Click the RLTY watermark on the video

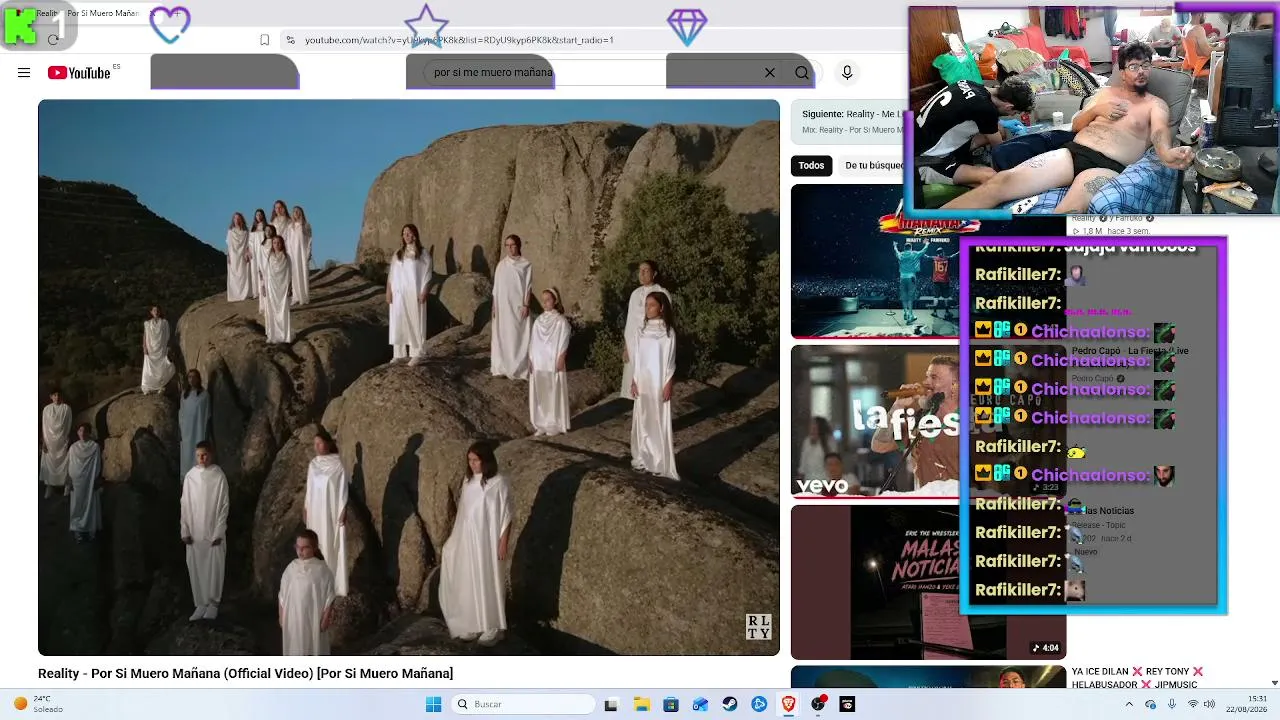pos(759,627)
